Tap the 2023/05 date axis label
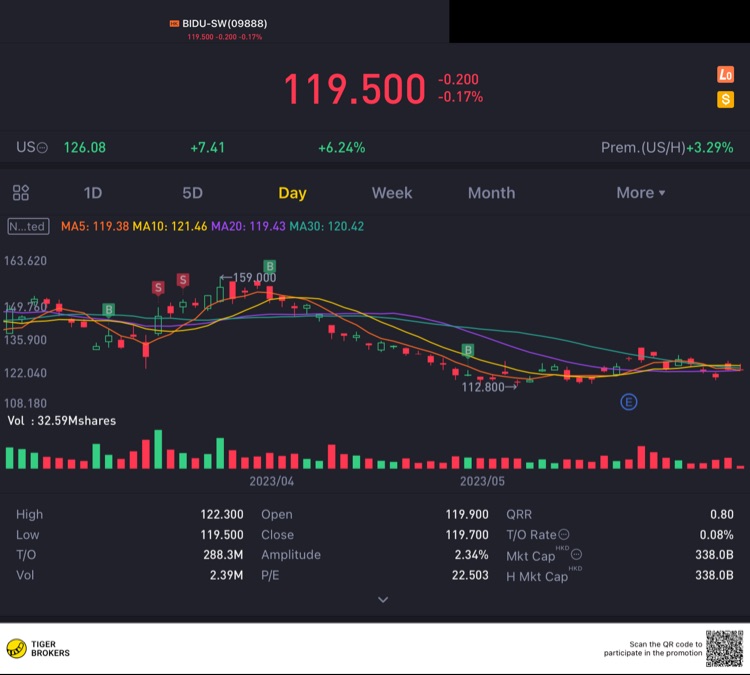 (482, 481)
